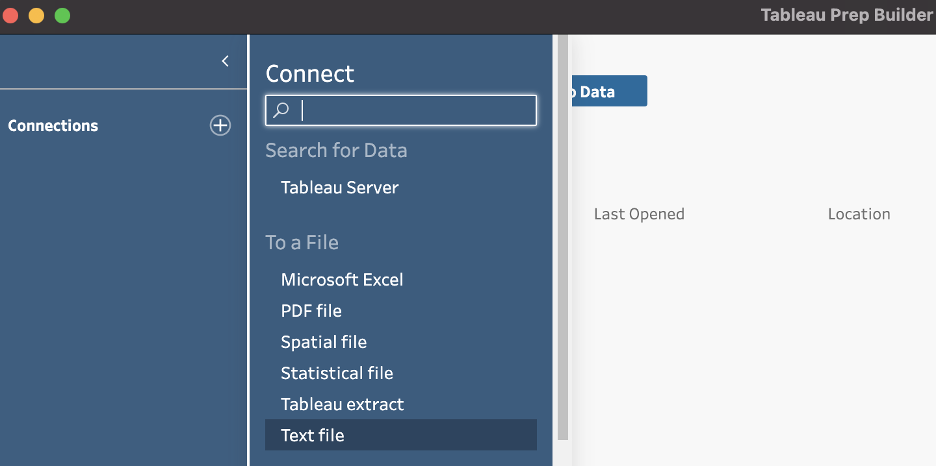Collapse the Connections pane with the chevron
The height and width of the screenshot is (466, 936).
225,61
